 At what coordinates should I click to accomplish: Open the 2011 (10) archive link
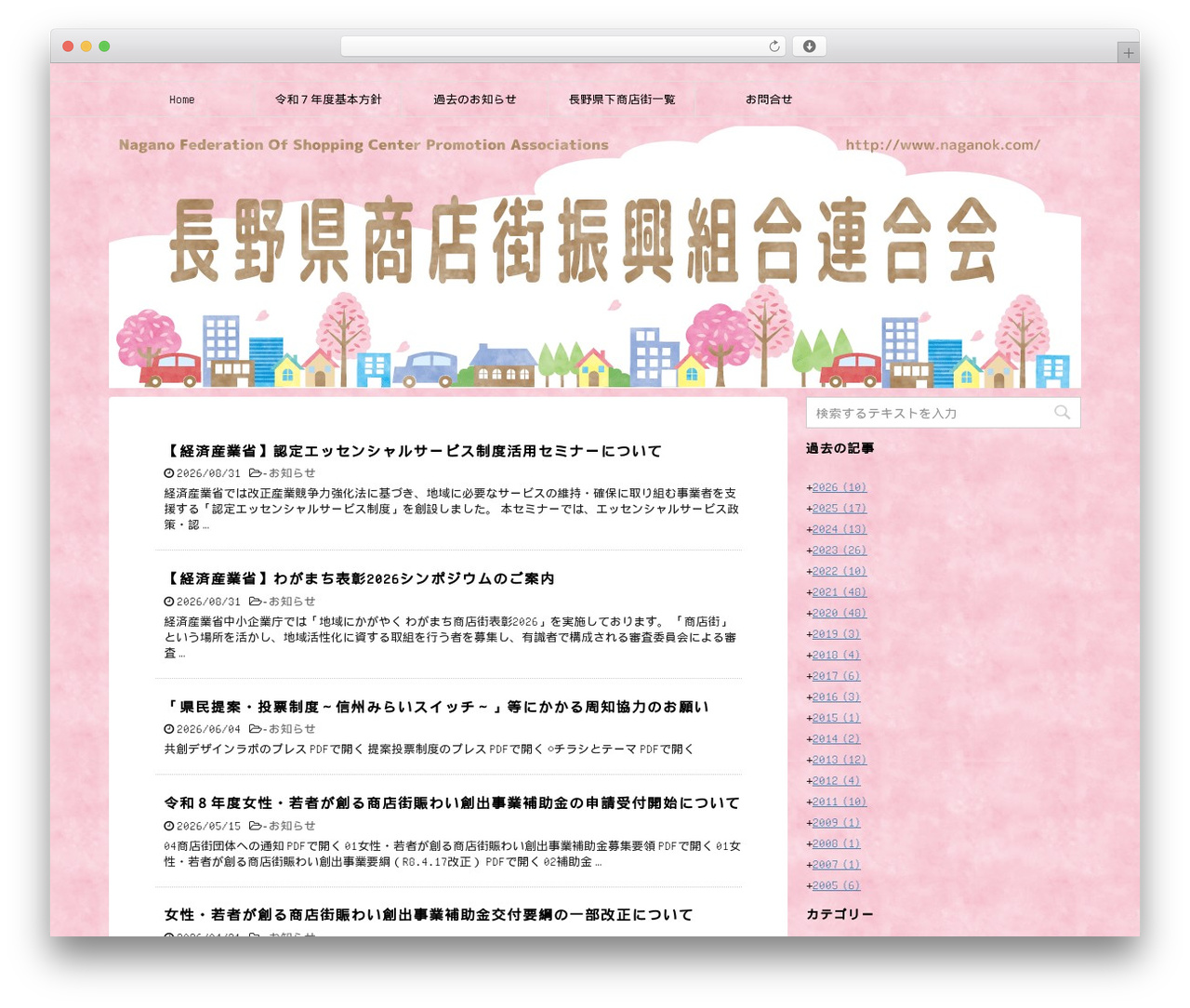(840, 802)
